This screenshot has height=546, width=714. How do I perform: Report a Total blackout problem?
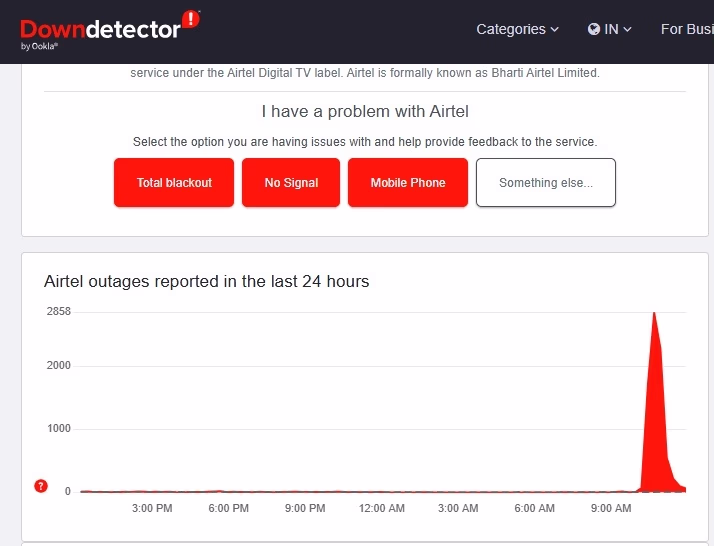click(x=174, y=183)
